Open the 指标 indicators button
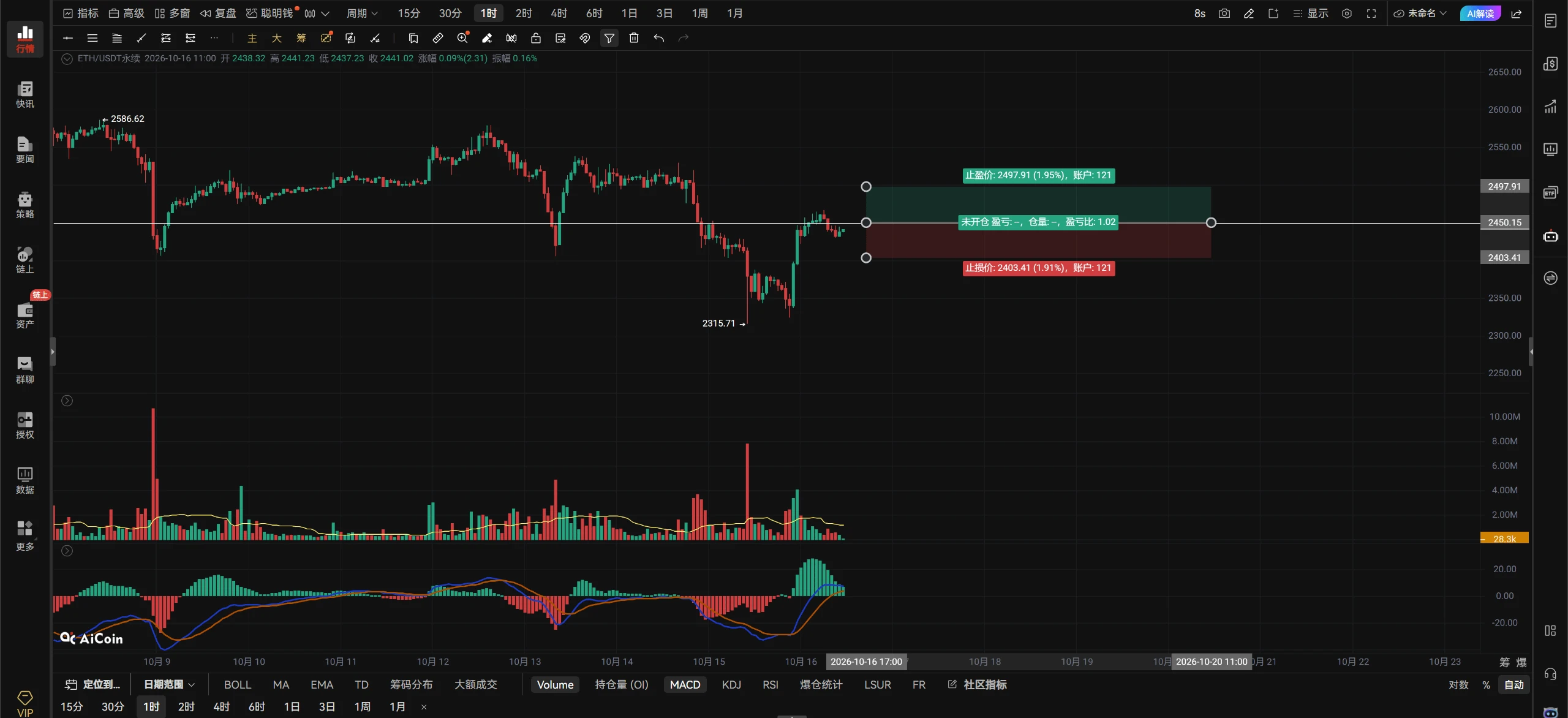This screenshot has height=718, width=1568. (x=81, y=13)
